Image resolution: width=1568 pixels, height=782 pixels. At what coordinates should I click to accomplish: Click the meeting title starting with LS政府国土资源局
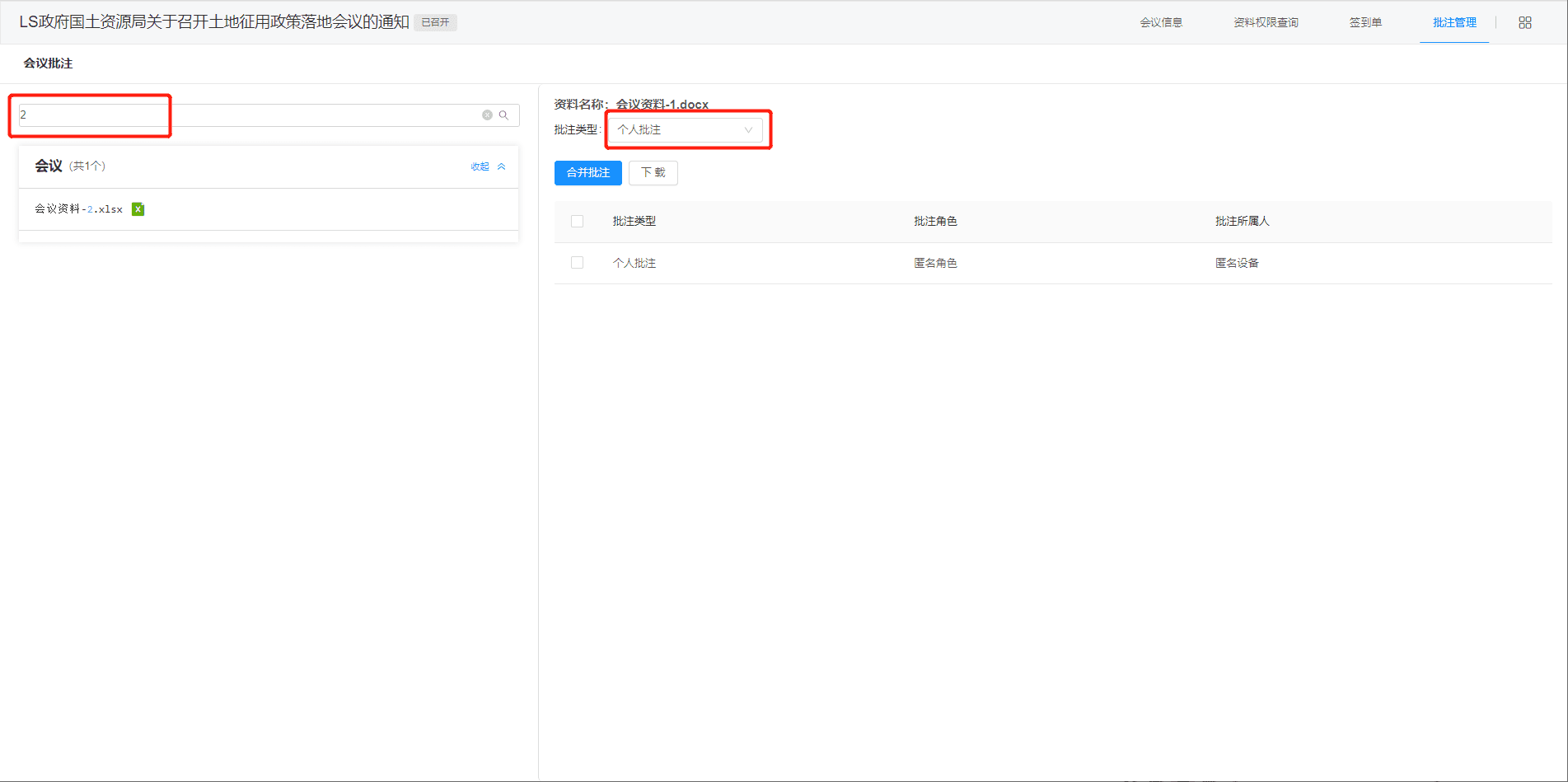pos(214,22)
